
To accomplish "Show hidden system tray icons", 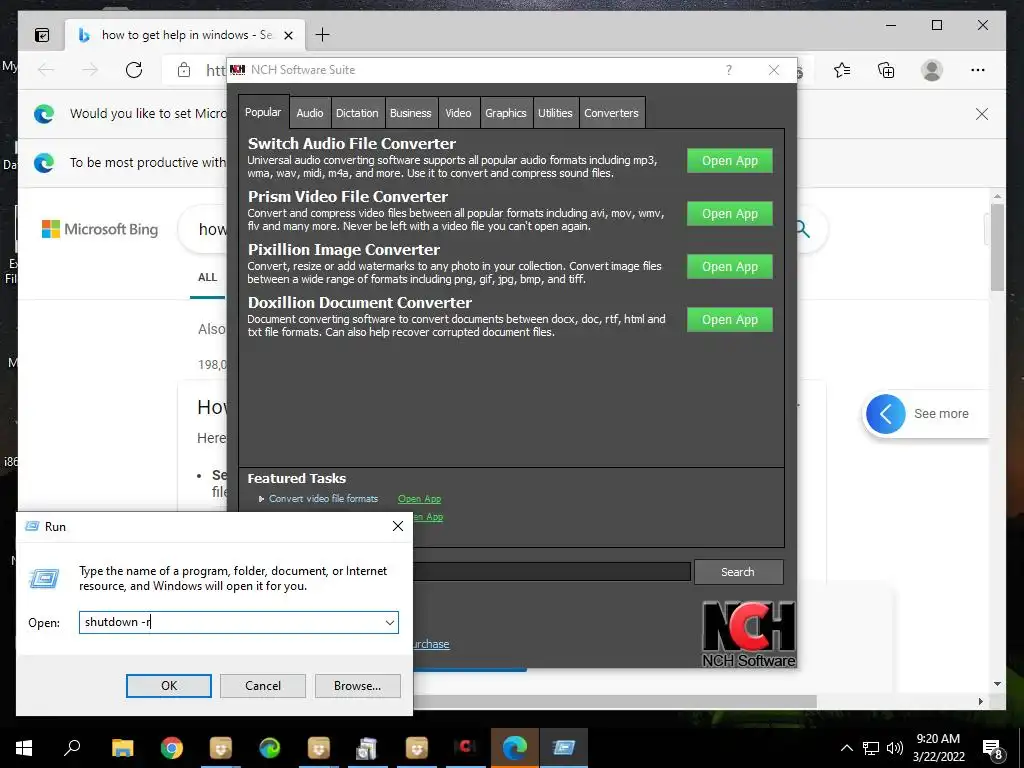I will [x=846, y=748].
